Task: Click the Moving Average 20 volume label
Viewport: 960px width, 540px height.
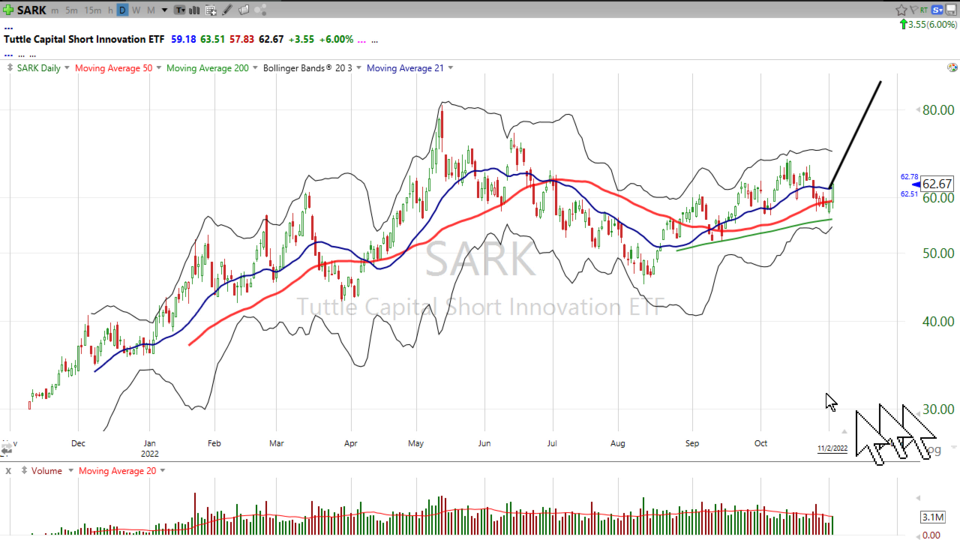Action: (x=118, y=471)
